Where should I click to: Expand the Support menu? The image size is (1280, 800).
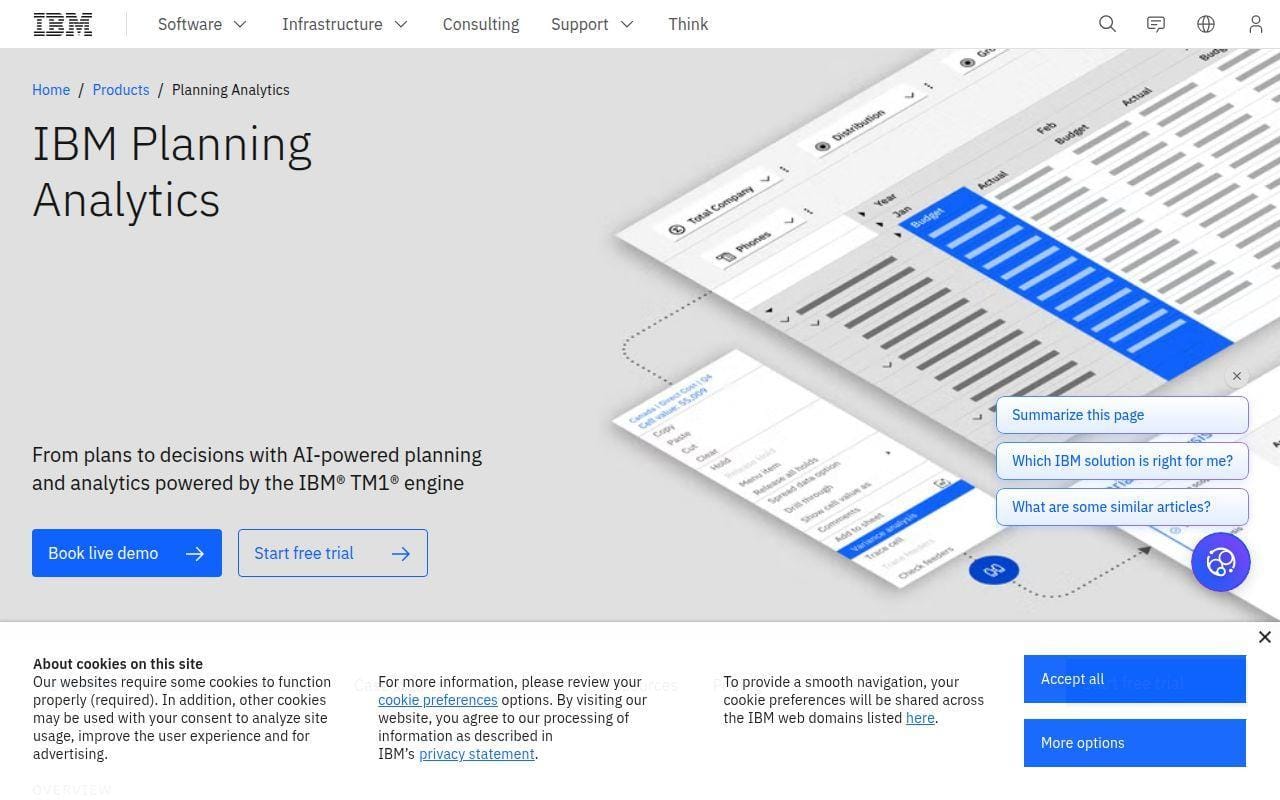[592, 24]
